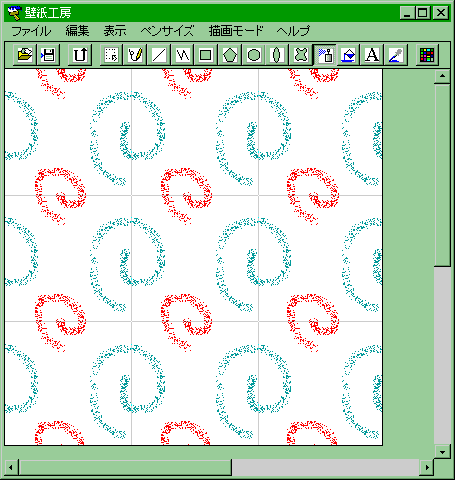The image size is (455, 480).
Task: Pick the pentagon polygon tool
Action: [x=230, y=55]
